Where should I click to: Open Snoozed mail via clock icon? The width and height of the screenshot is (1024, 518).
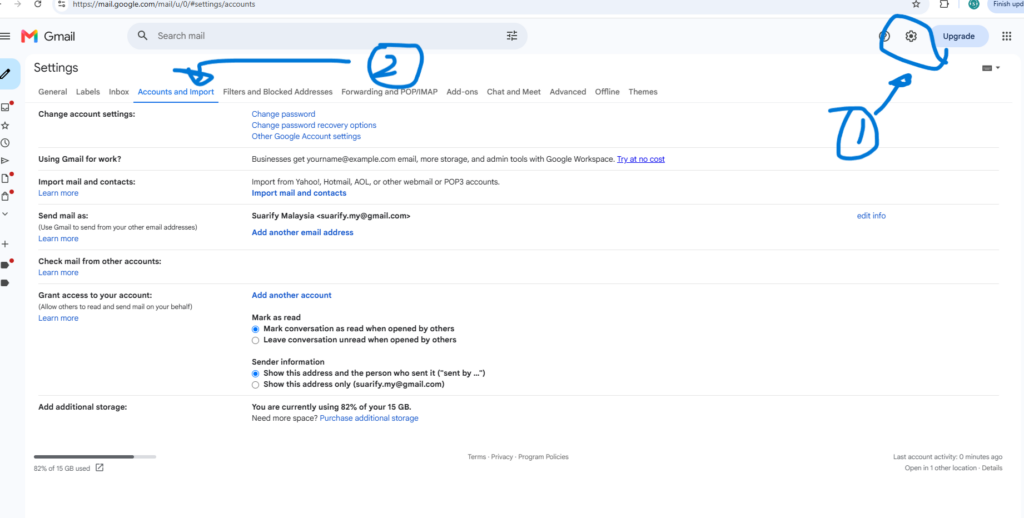click(5, 143)
